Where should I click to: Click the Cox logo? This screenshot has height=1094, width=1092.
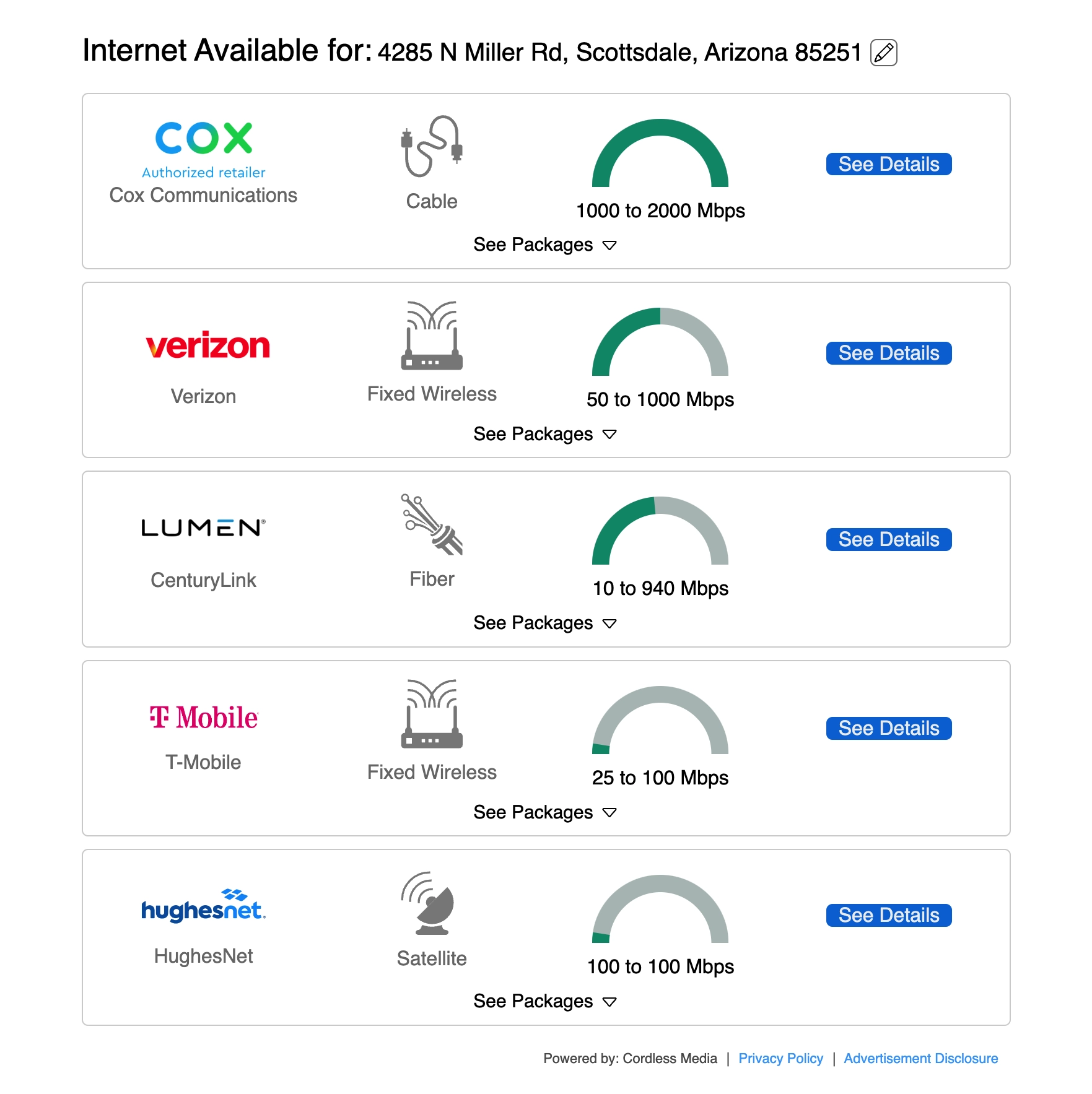point(203,138)
